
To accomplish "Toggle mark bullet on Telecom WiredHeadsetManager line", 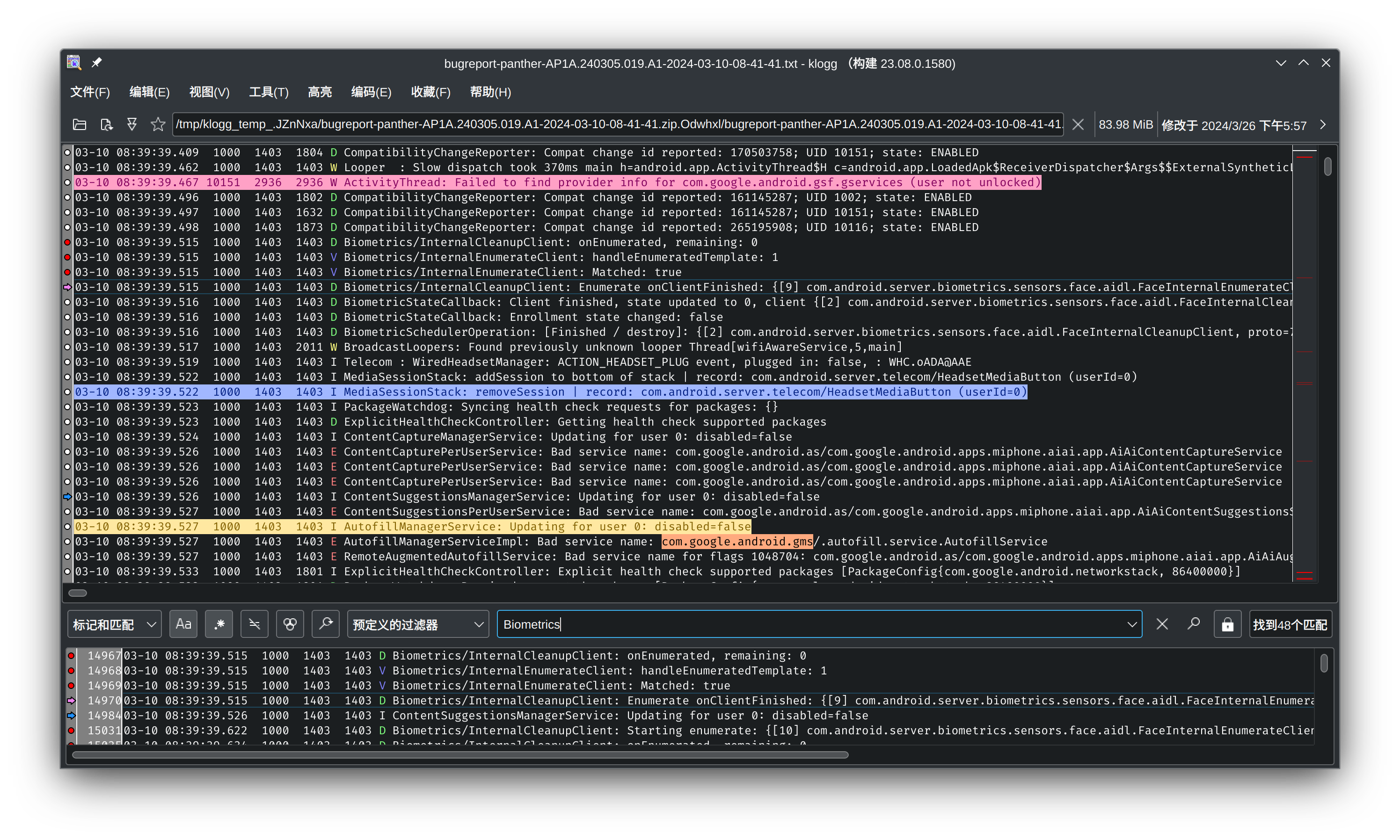I will click(67, 362).
